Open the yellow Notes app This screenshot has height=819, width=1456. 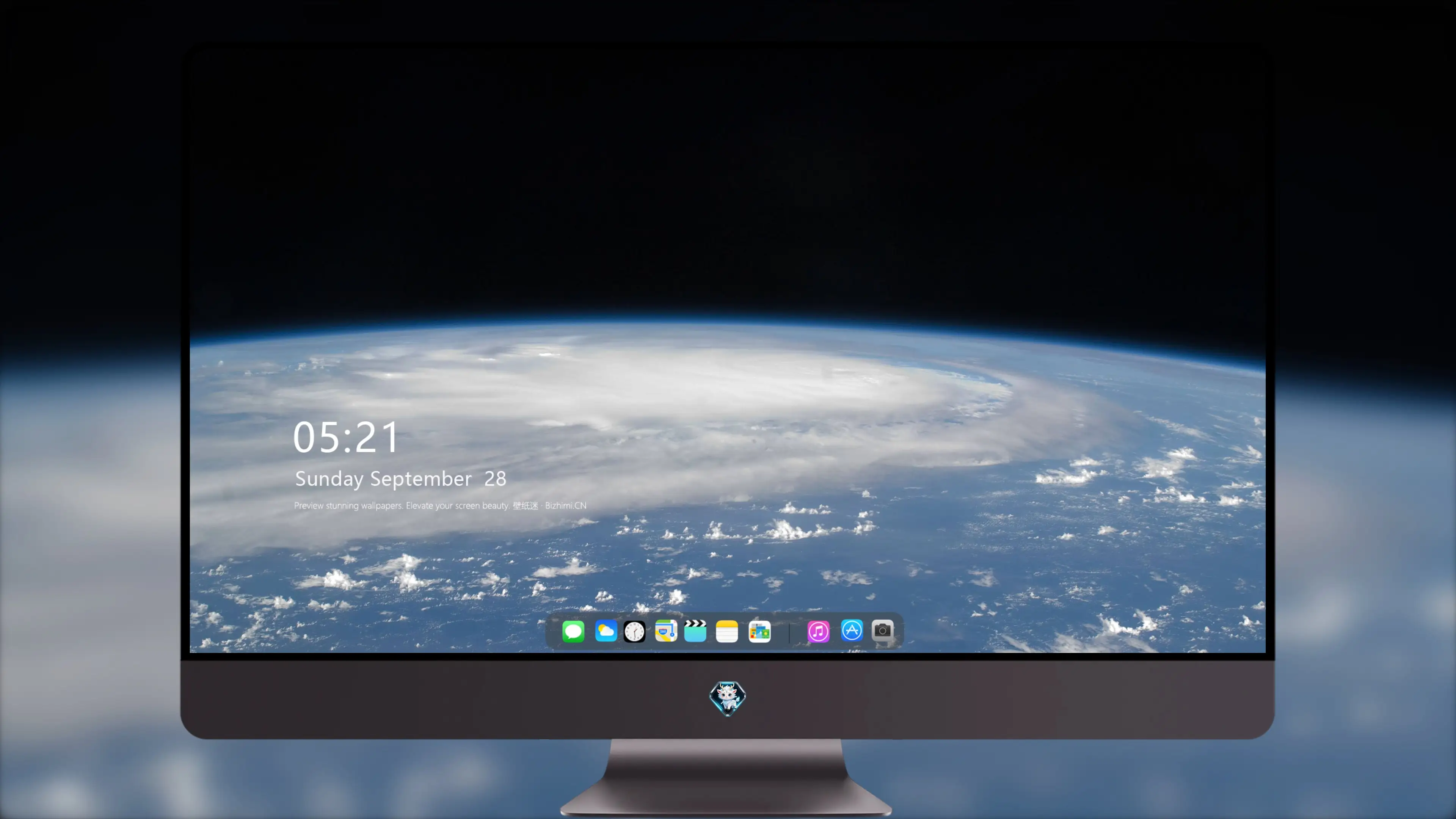click(727, 631)
